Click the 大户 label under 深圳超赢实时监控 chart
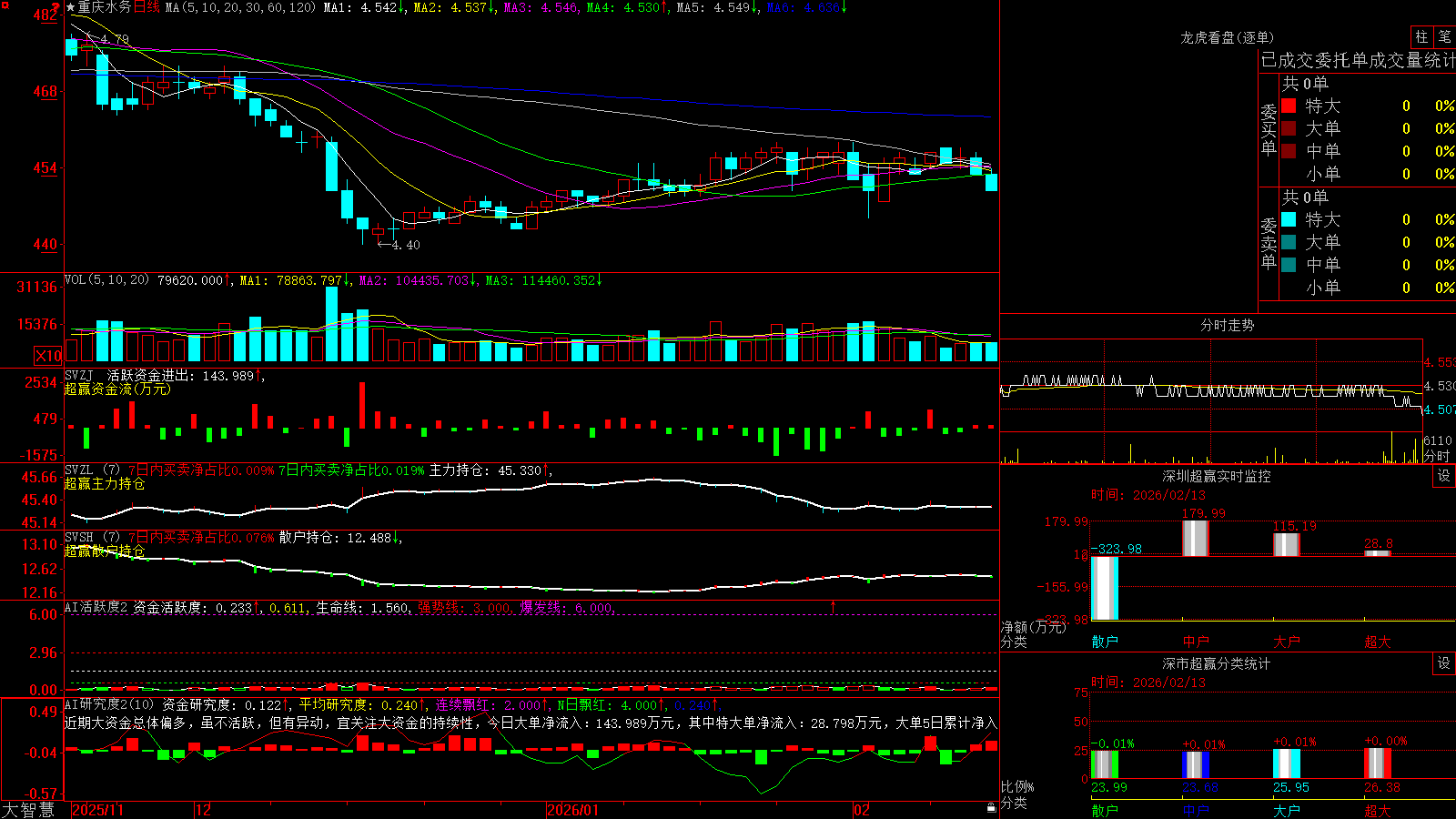The image size is (1456, 819). (x=1287, y=642)
